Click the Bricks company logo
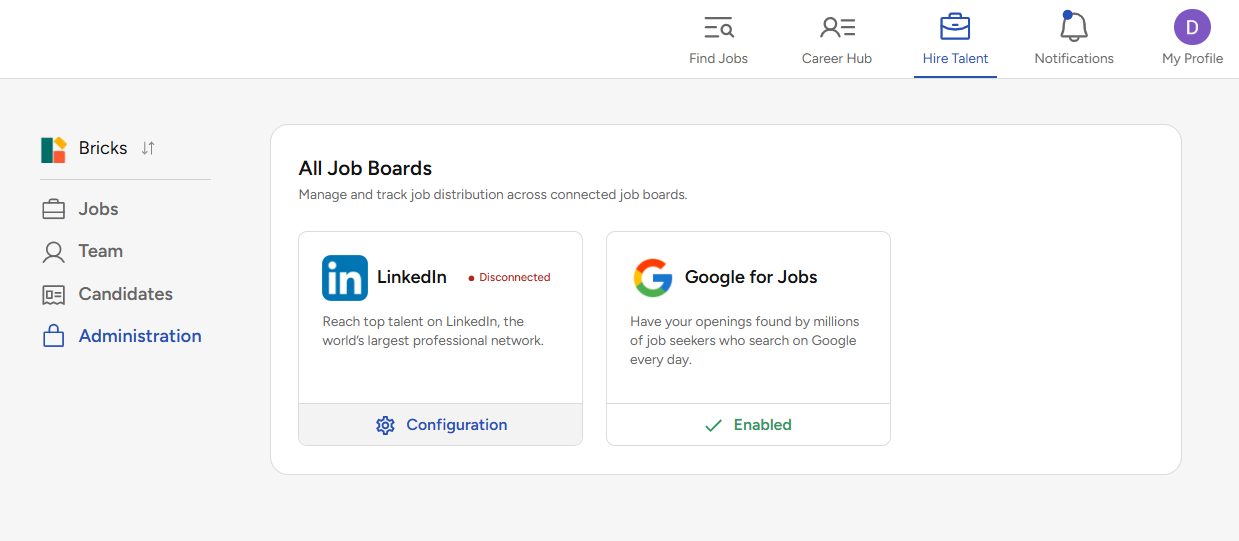This screenshot has height=541, width=1239. [53, 149]
